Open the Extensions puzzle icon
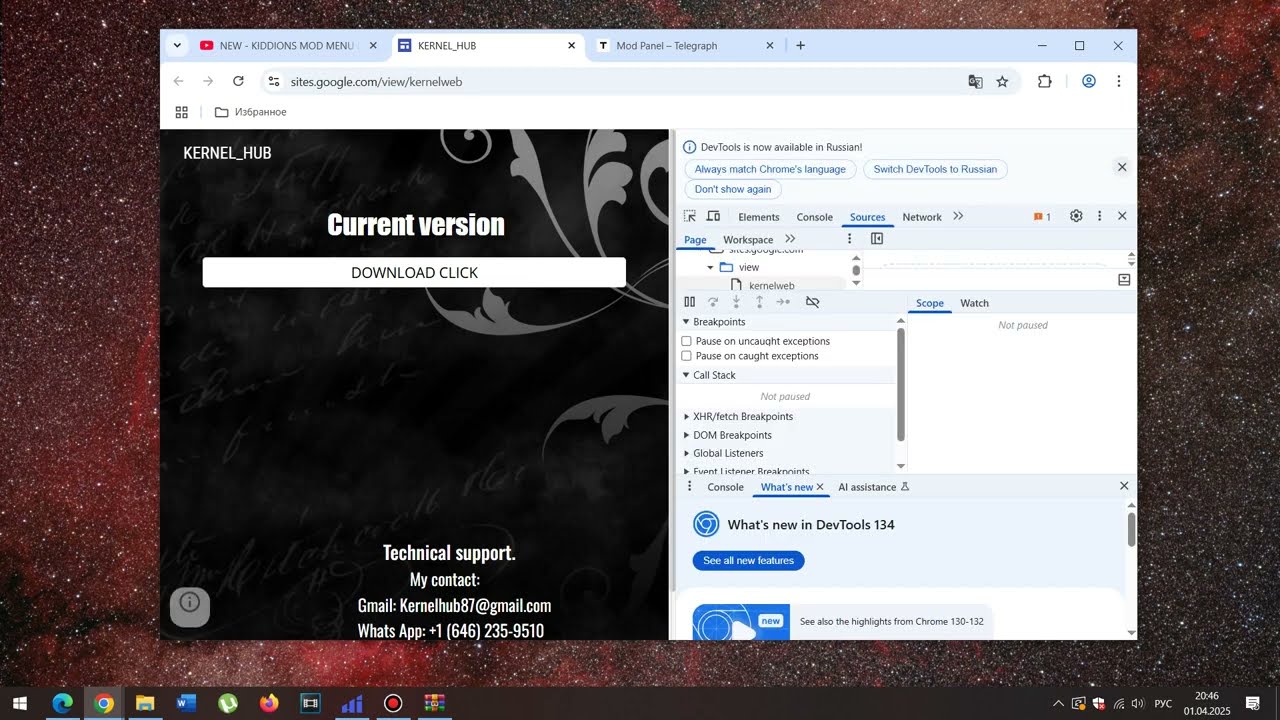The width and height of the screenshot is (1280, 720). pyautogui.click(x=1045, y=81)
